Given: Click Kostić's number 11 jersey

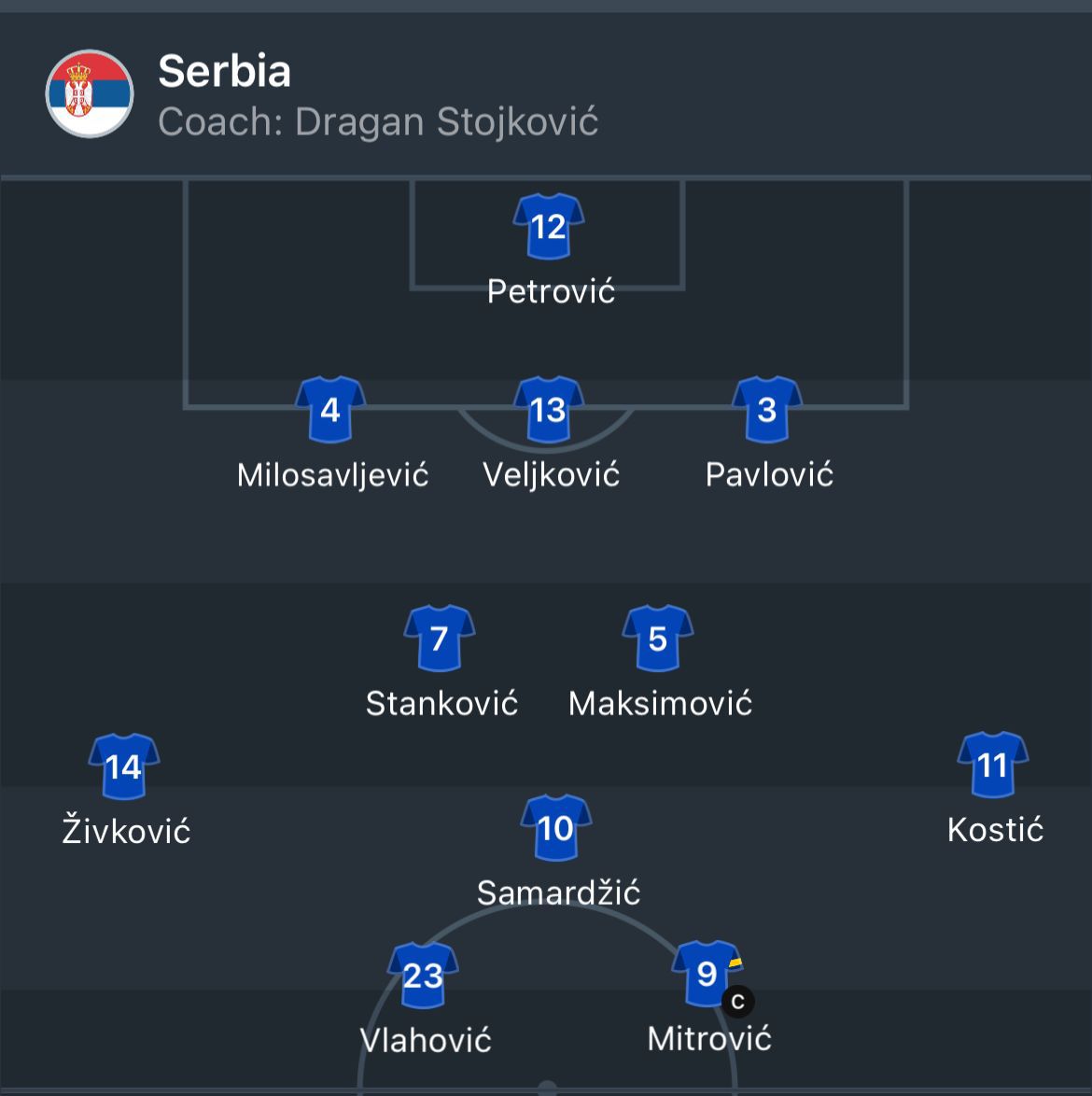Looking at the screenshot, I should pos(993,766).
